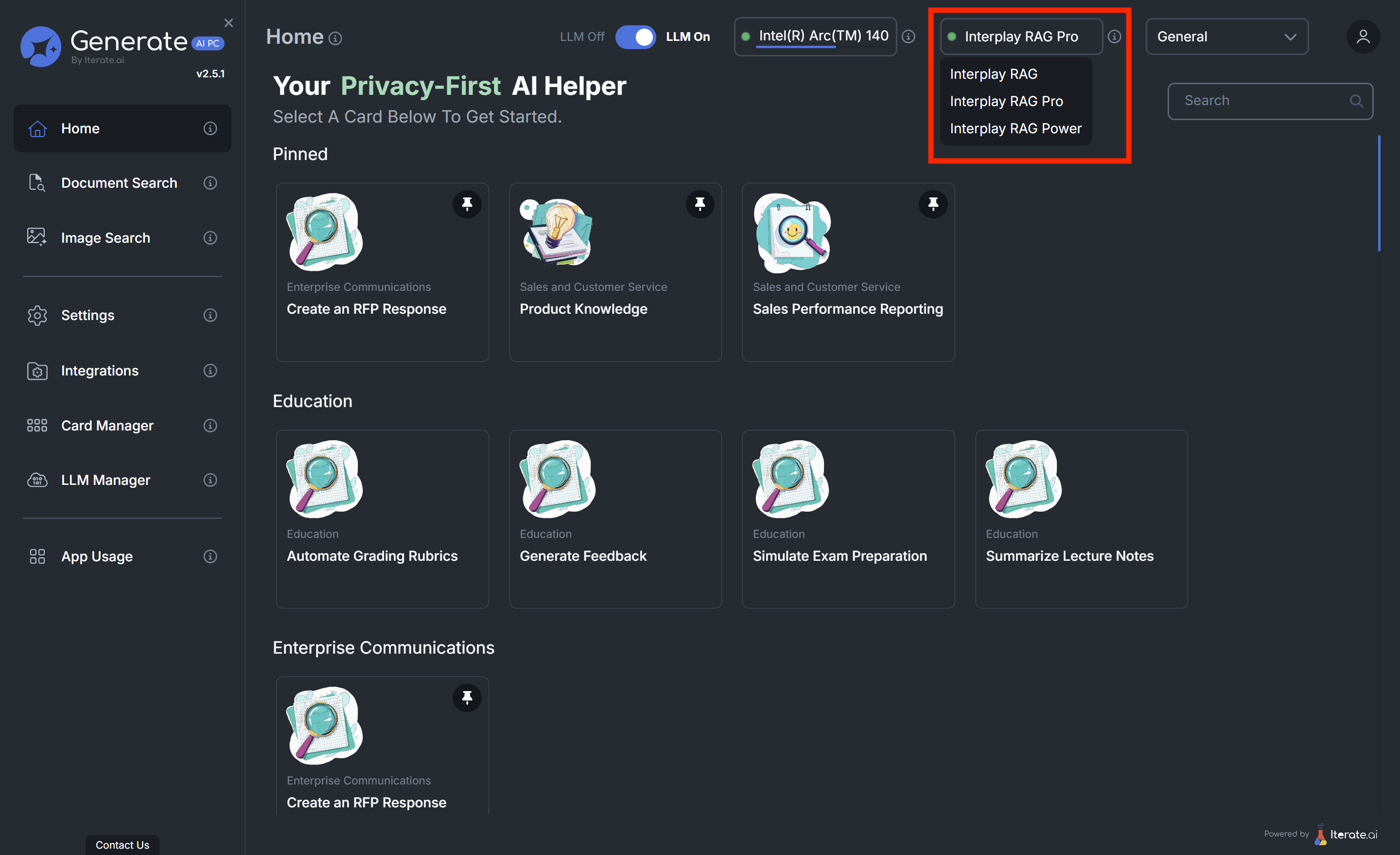Open the pinned Create an RFP Response card

click(382, 272)
